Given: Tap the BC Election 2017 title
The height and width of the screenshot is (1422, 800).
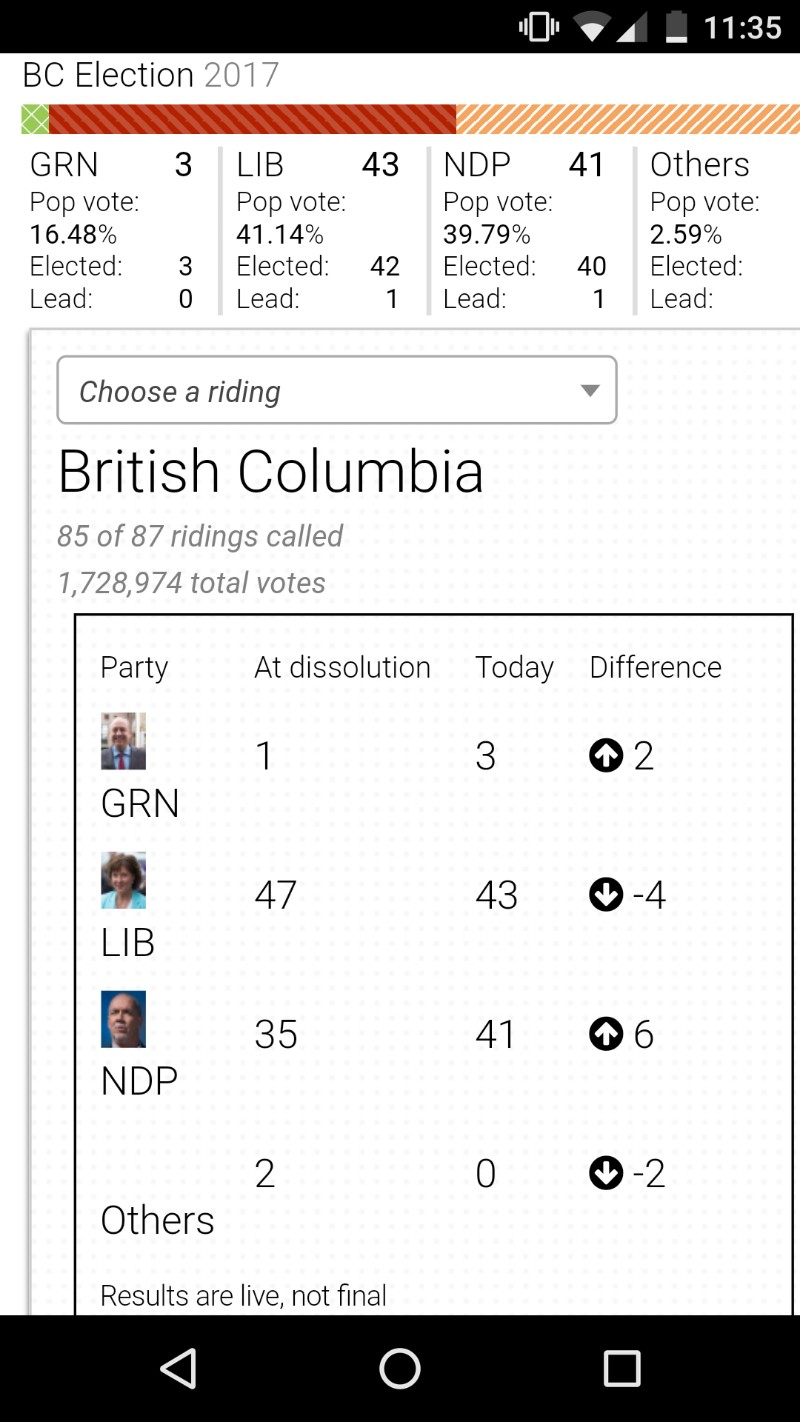Looking at the screenshot, I should pos(151,75).
